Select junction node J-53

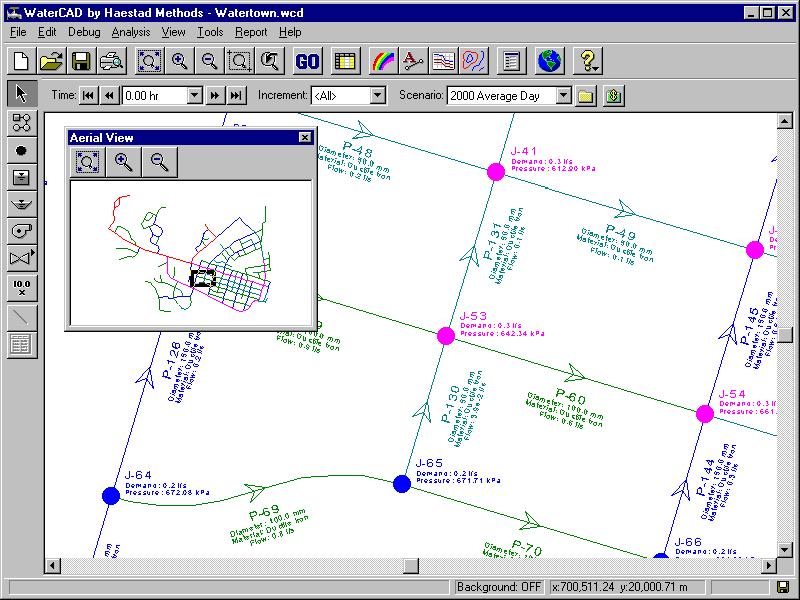click(446, 336)
